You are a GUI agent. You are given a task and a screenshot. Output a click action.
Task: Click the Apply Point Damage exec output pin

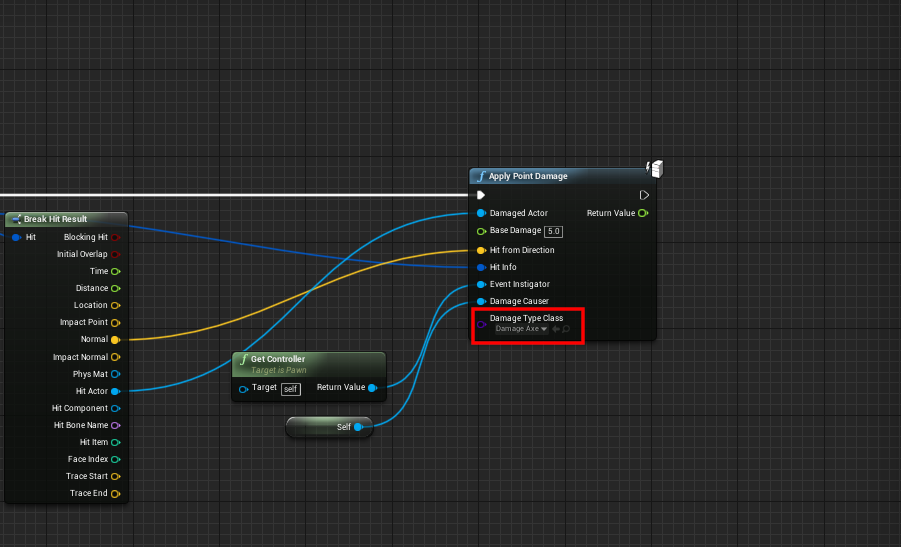click(x=644, y=195)
